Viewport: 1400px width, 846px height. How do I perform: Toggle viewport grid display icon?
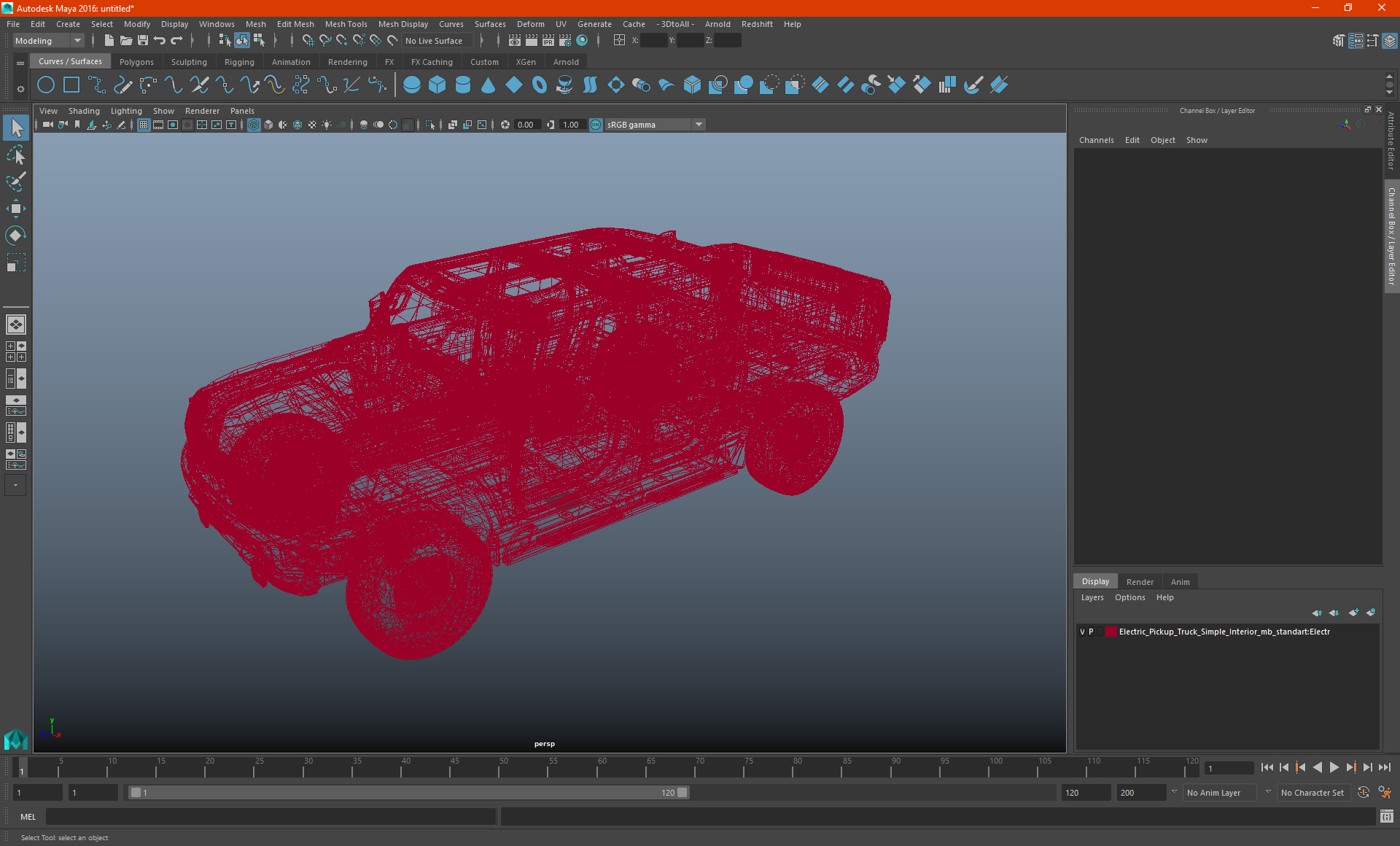click(x=144, y=125)
